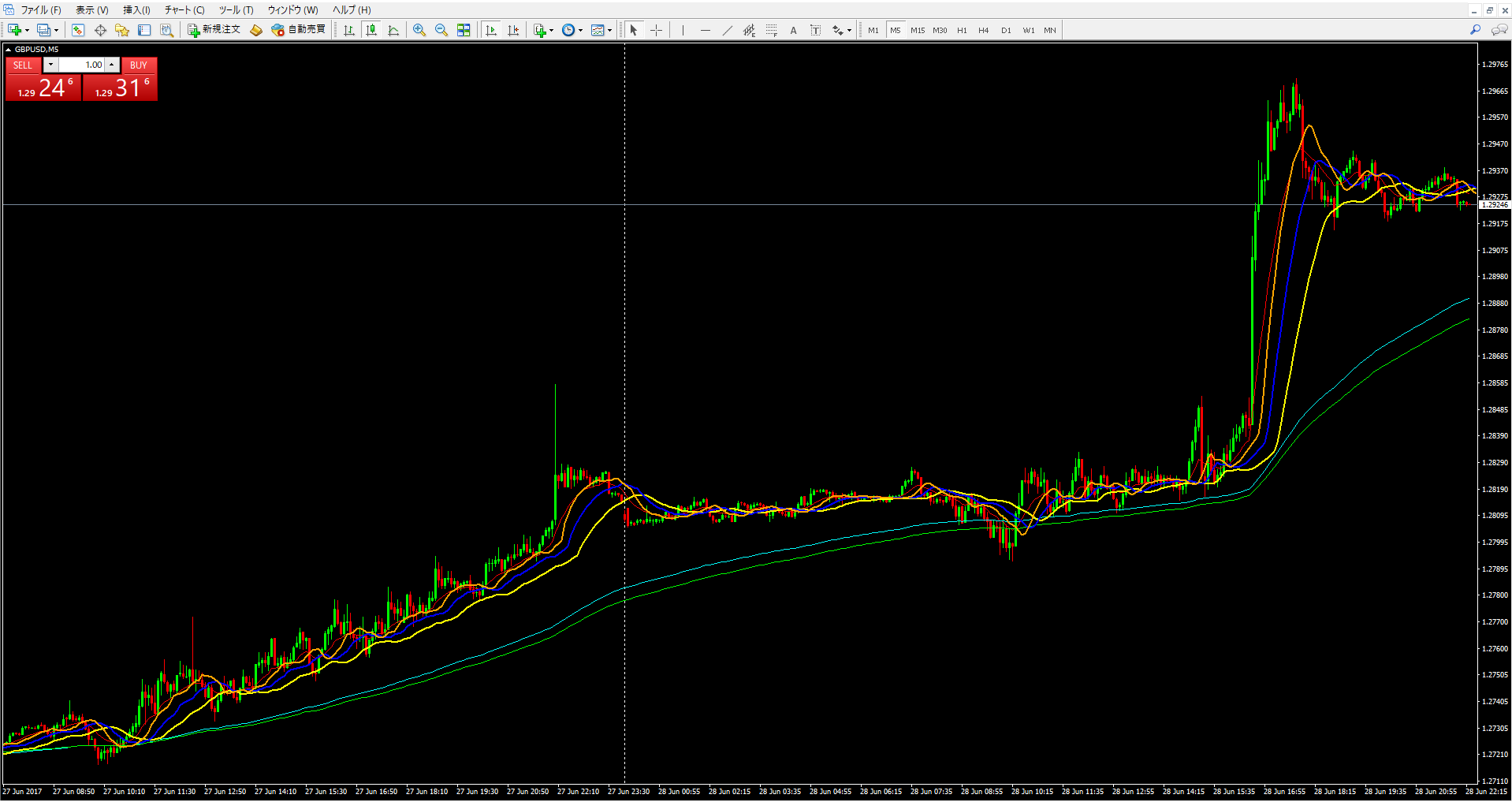Open the 挿入(I) menu

point(136,9)
